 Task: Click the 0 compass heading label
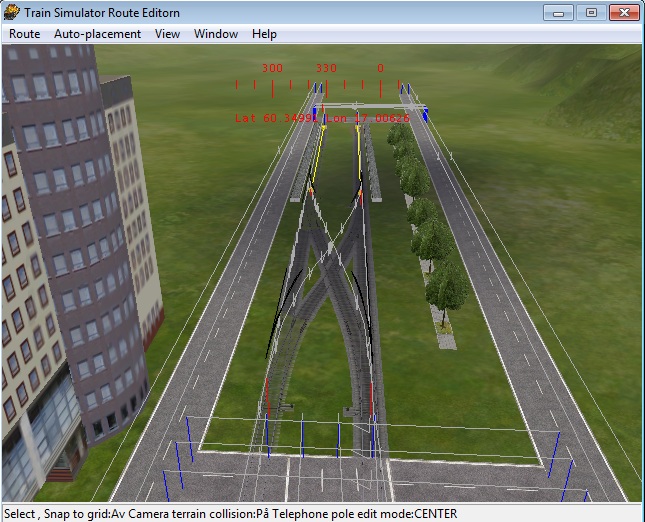point(380,68)
